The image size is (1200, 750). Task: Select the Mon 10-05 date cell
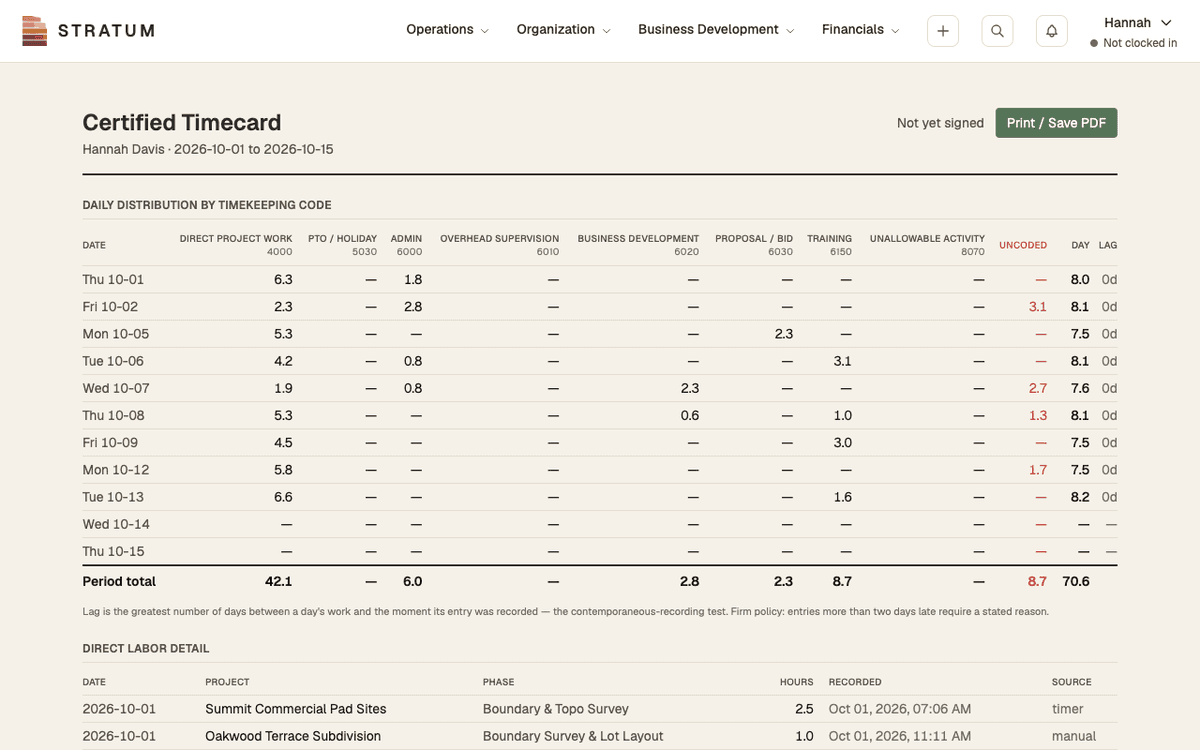point(116,334)
